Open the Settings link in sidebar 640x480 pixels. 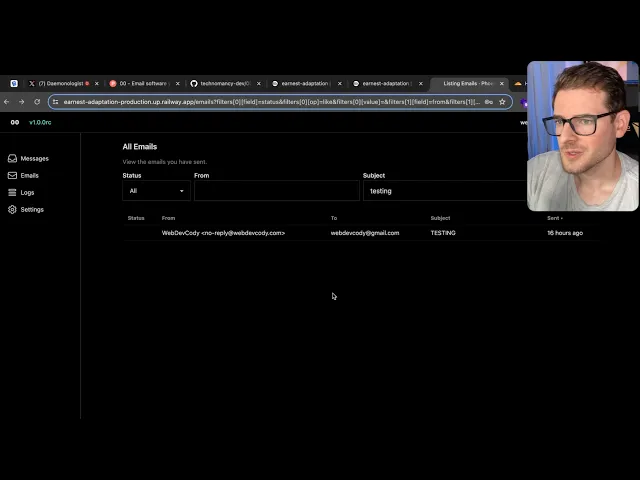pos(32,209)
